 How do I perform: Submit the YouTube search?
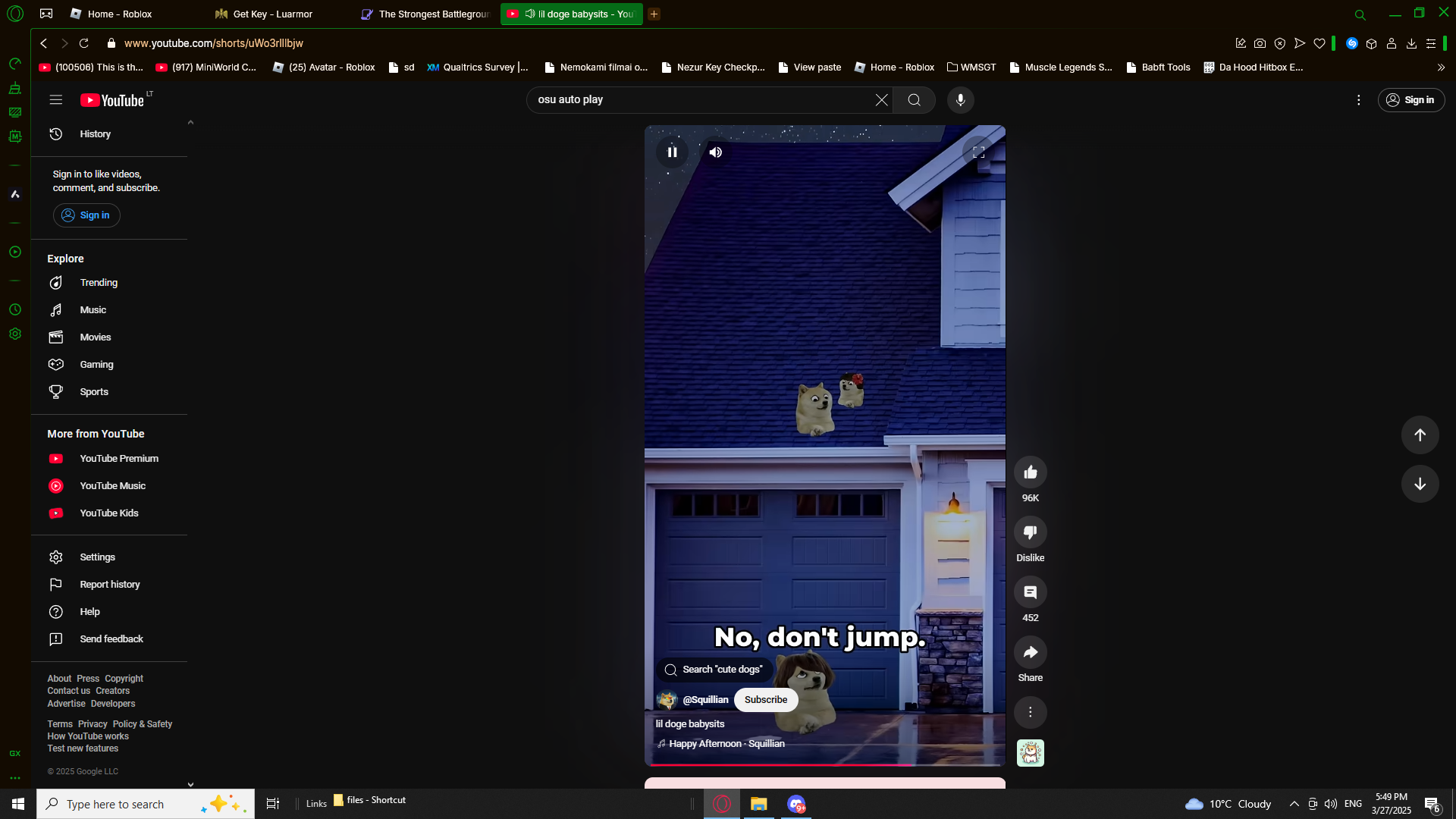pyautogui.click(x=914, y=100)
